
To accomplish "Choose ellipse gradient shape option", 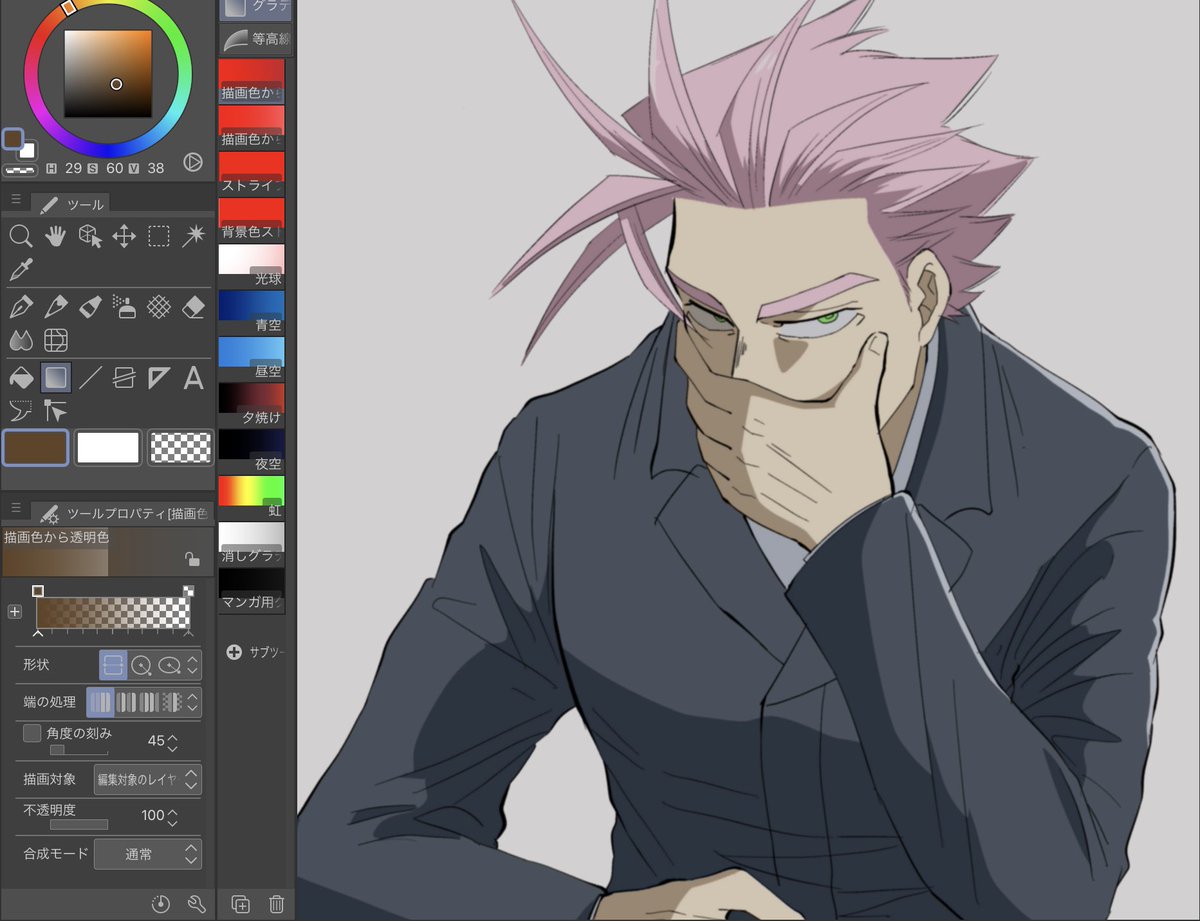I will (x=169, y=664).
